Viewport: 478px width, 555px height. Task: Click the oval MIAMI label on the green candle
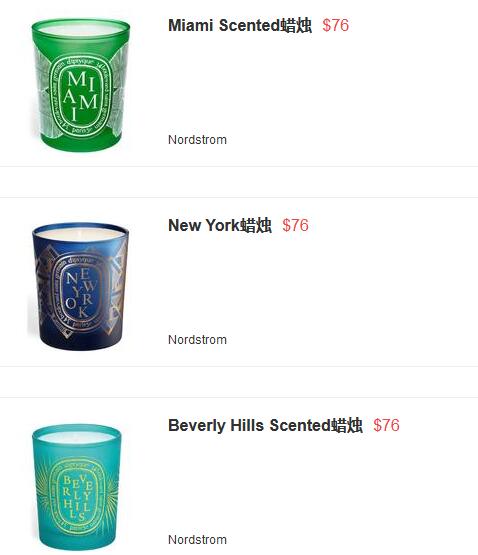[81, 96]
